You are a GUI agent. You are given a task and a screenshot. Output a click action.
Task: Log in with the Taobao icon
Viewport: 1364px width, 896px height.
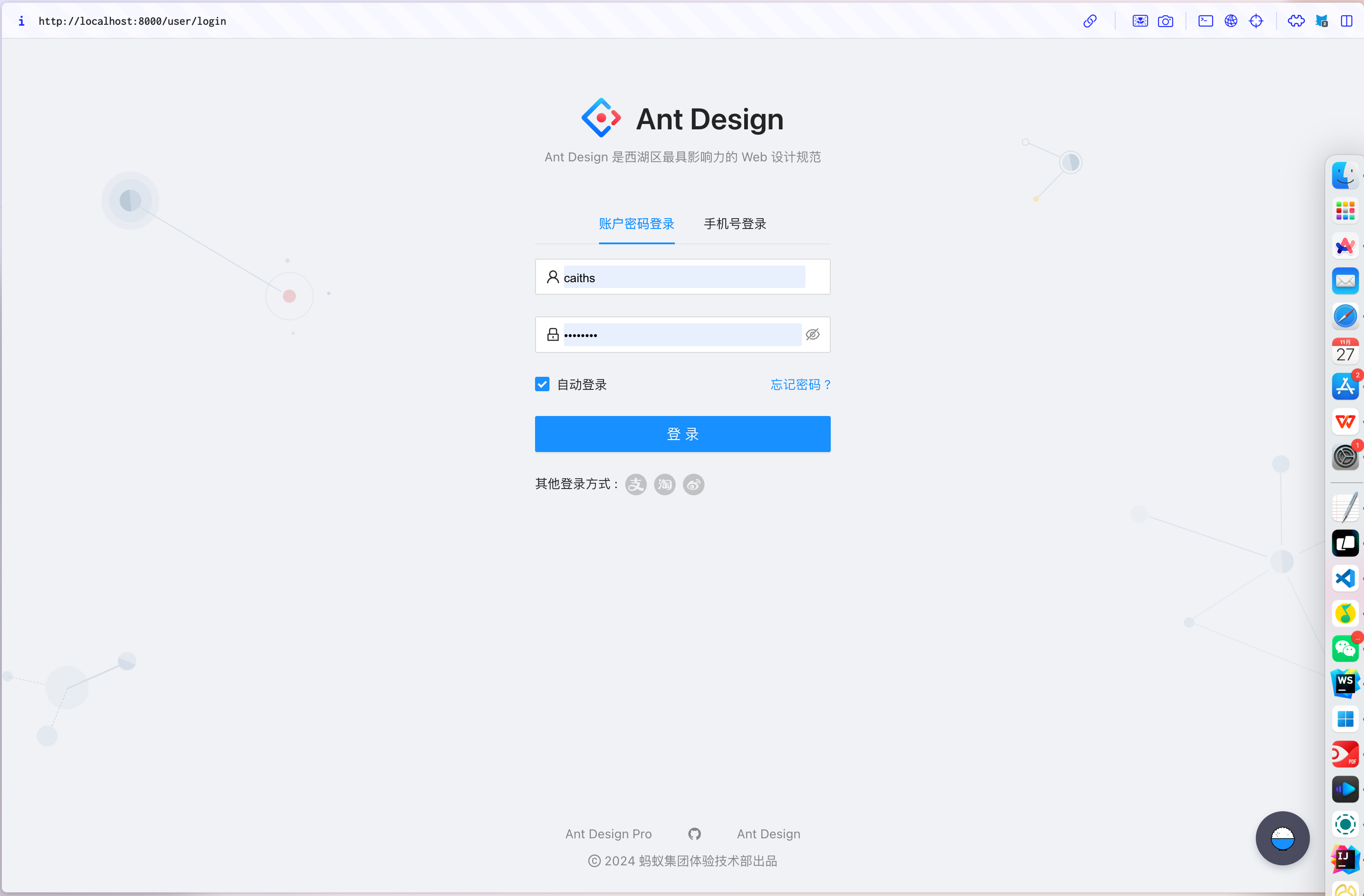pyautogui.click(x=664, y=484)
